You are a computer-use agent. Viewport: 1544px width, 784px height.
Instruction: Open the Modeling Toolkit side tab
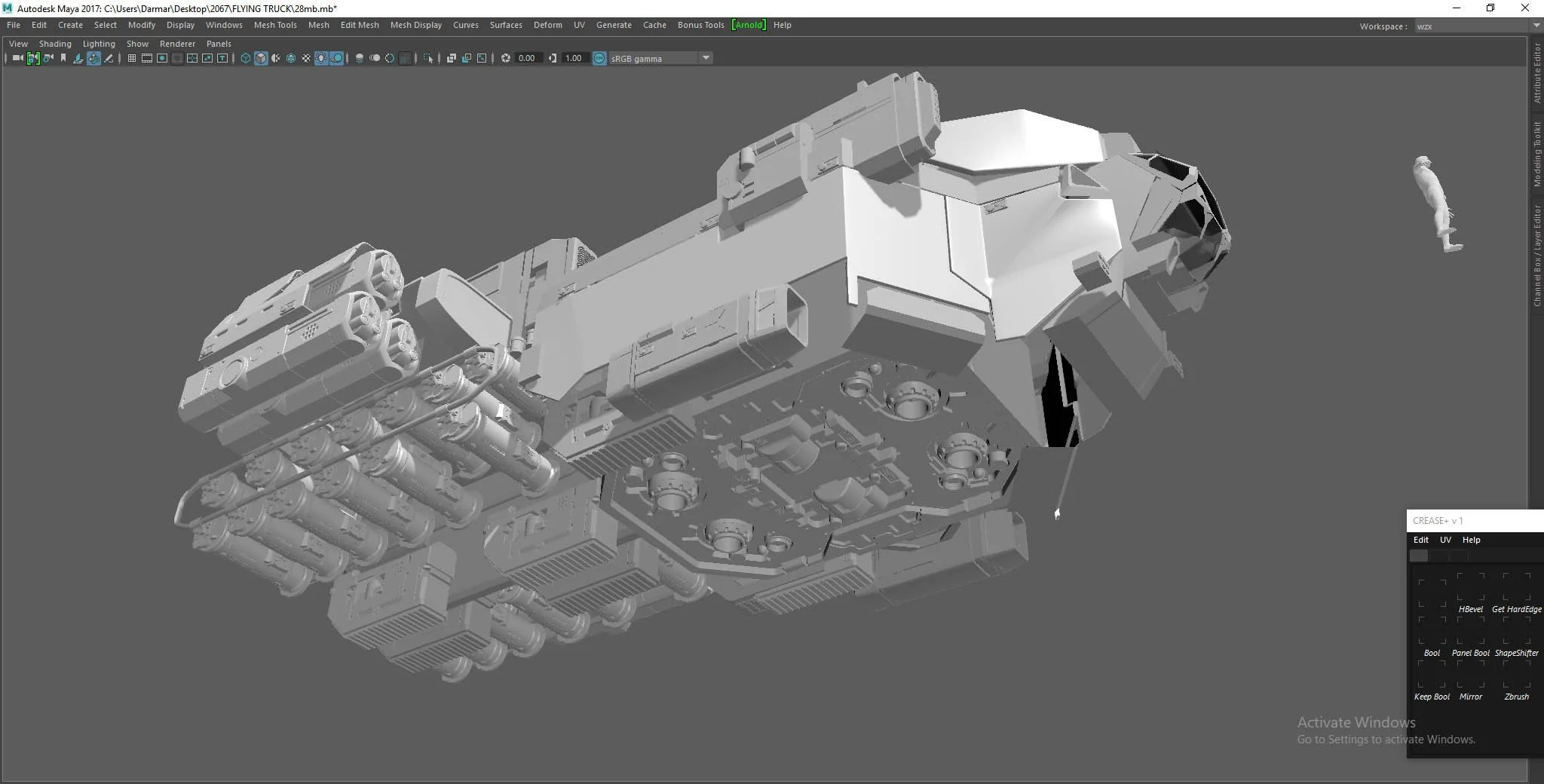tap(1537, 155)
